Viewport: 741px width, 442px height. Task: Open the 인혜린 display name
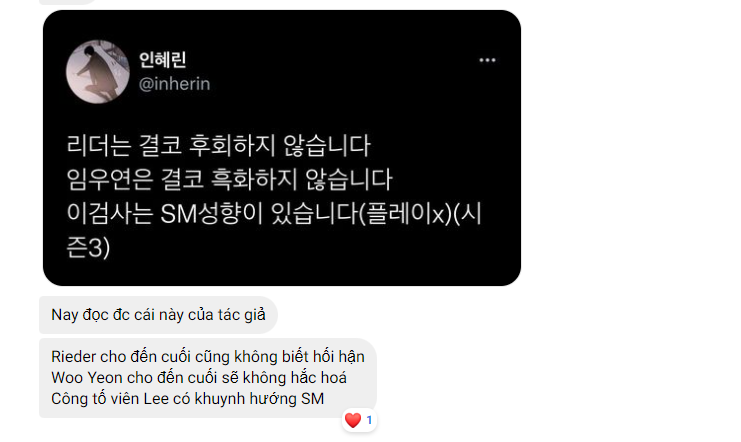click(163, 60)
